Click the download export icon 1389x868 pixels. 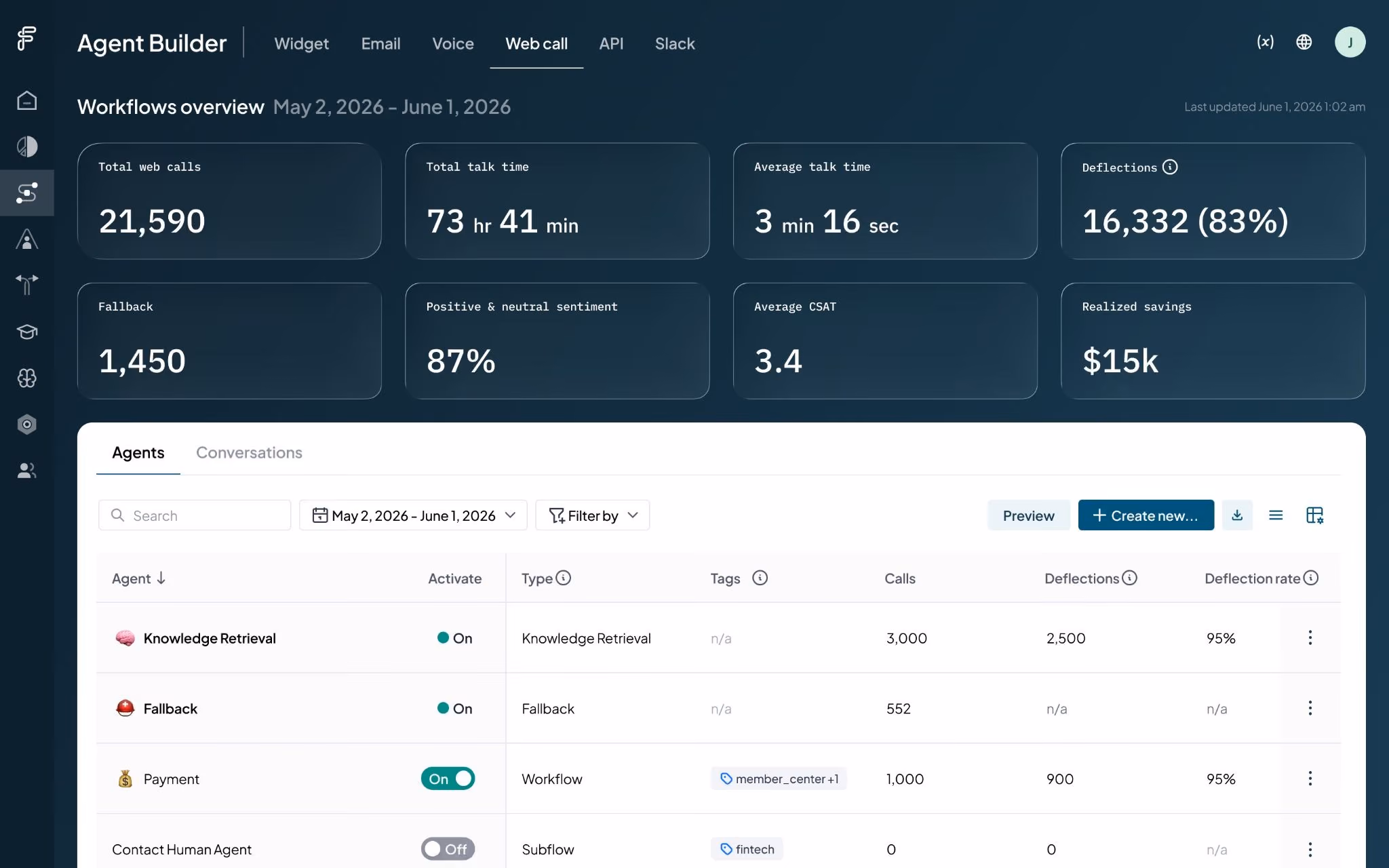(1237, 515)
